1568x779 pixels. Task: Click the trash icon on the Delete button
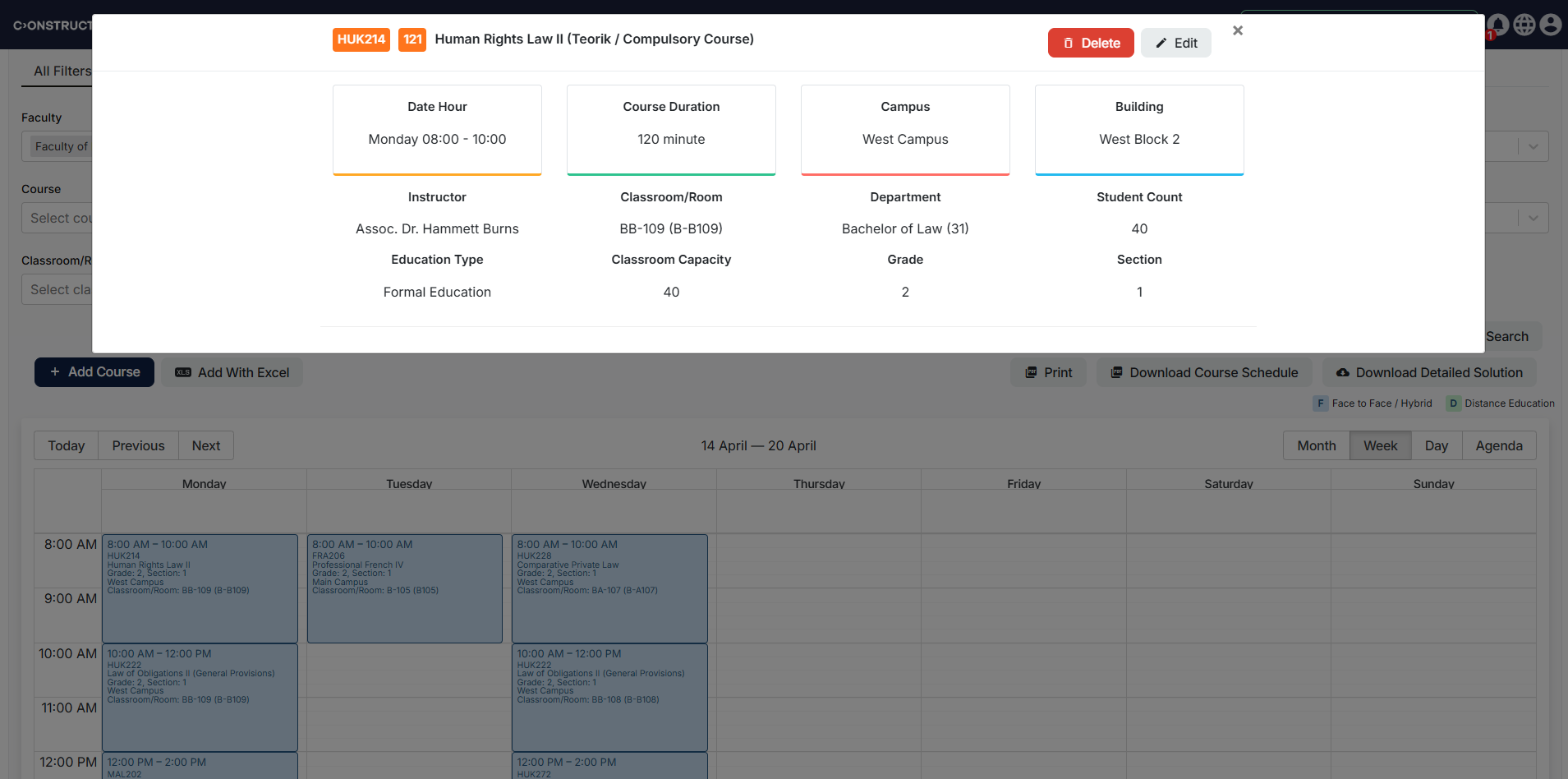coord(1069,42)
